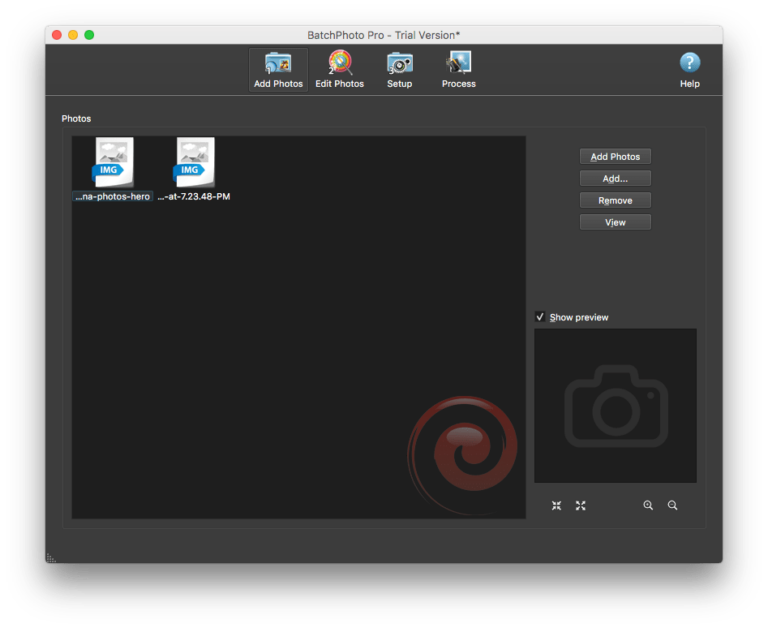Remove the selected photo with Remove button
This screenshot has height=628, width=768.
615,200
